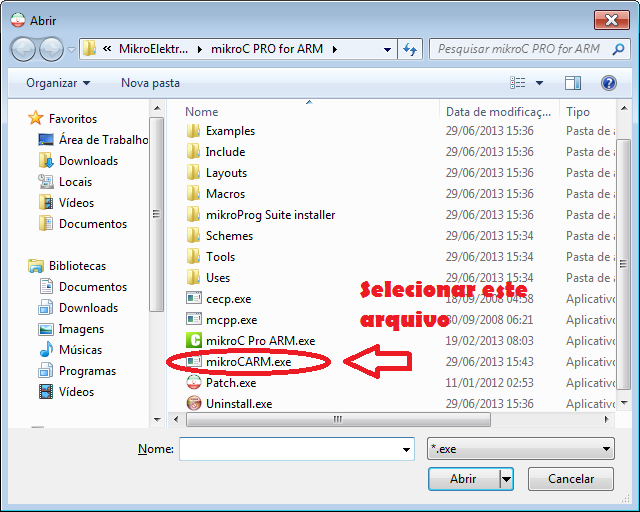This screenshot has height=512, width=640.
Task: Select the Uses folder row
Action: [218, 278]
